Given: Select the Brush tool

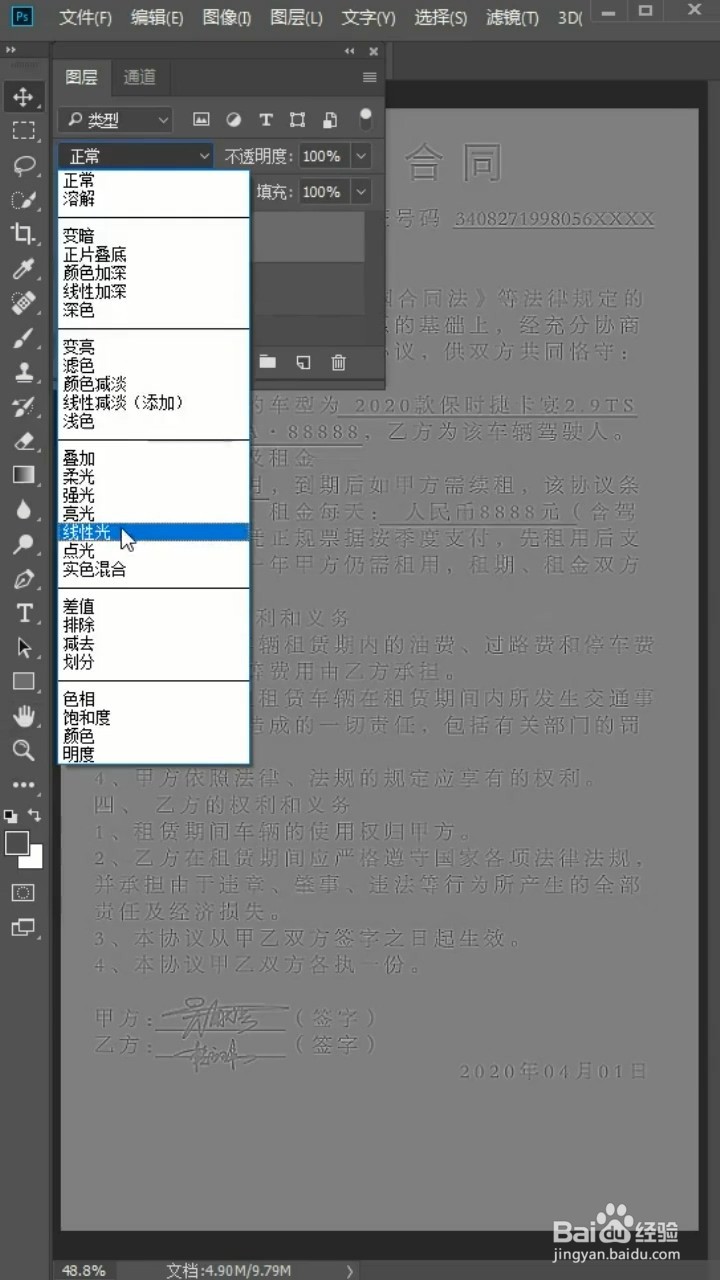Looking at the screenshot, I should click(23, 337).
